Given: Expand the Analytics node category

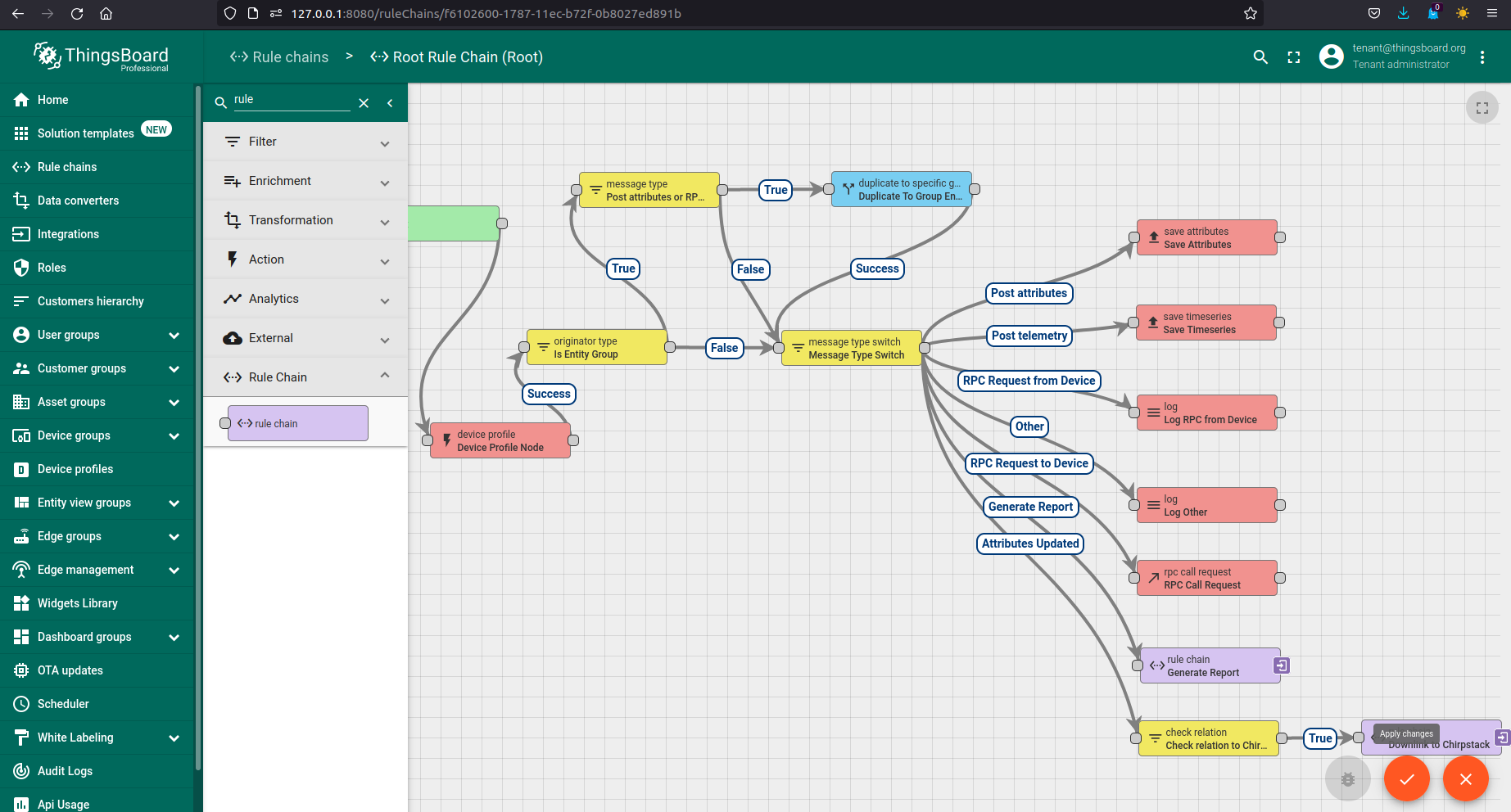Looking at the screenshot, I should pos(305,299).
